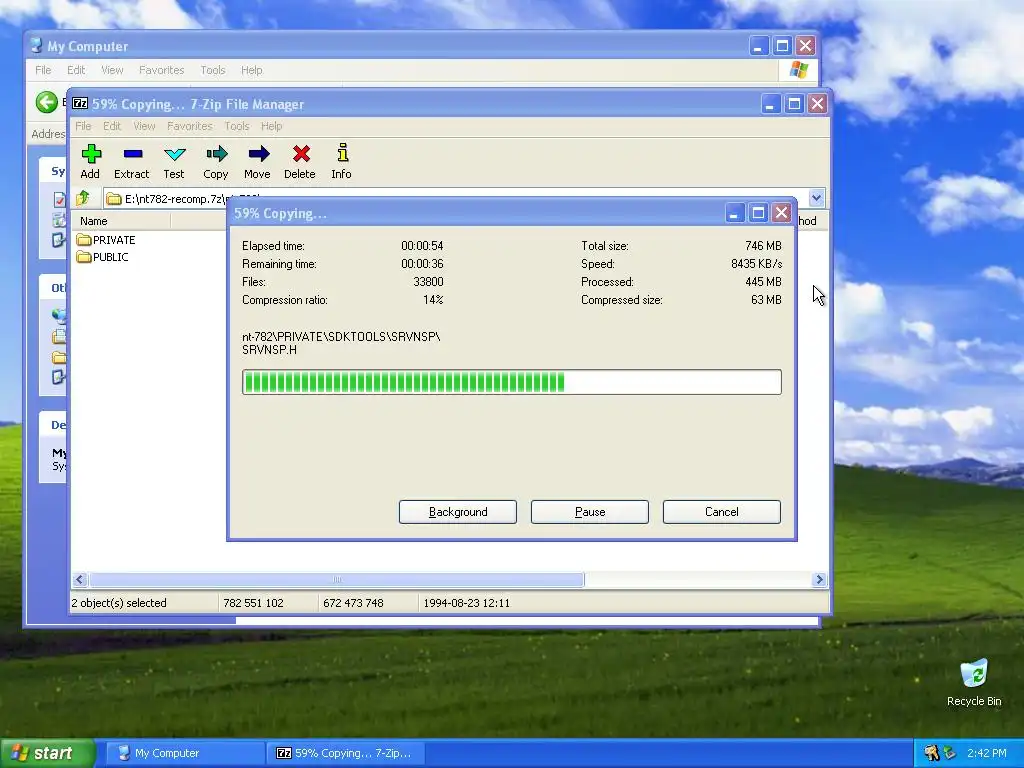Select the Move toolbar icon

click(257, 161)
